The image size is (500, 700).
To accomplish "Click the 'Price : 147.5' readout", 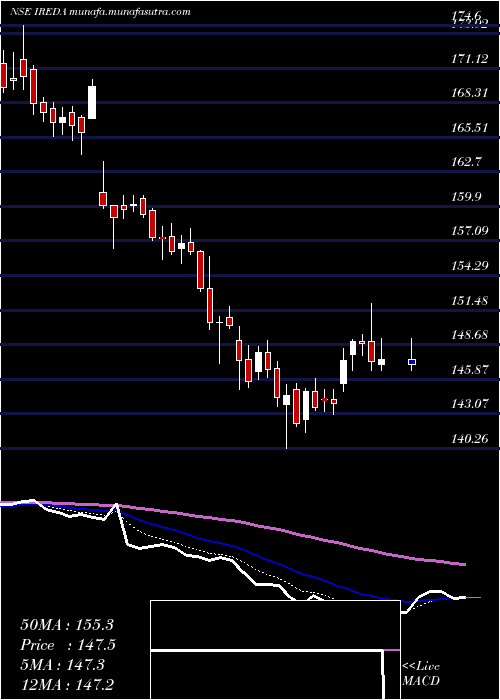I will [x=68, y=645].
